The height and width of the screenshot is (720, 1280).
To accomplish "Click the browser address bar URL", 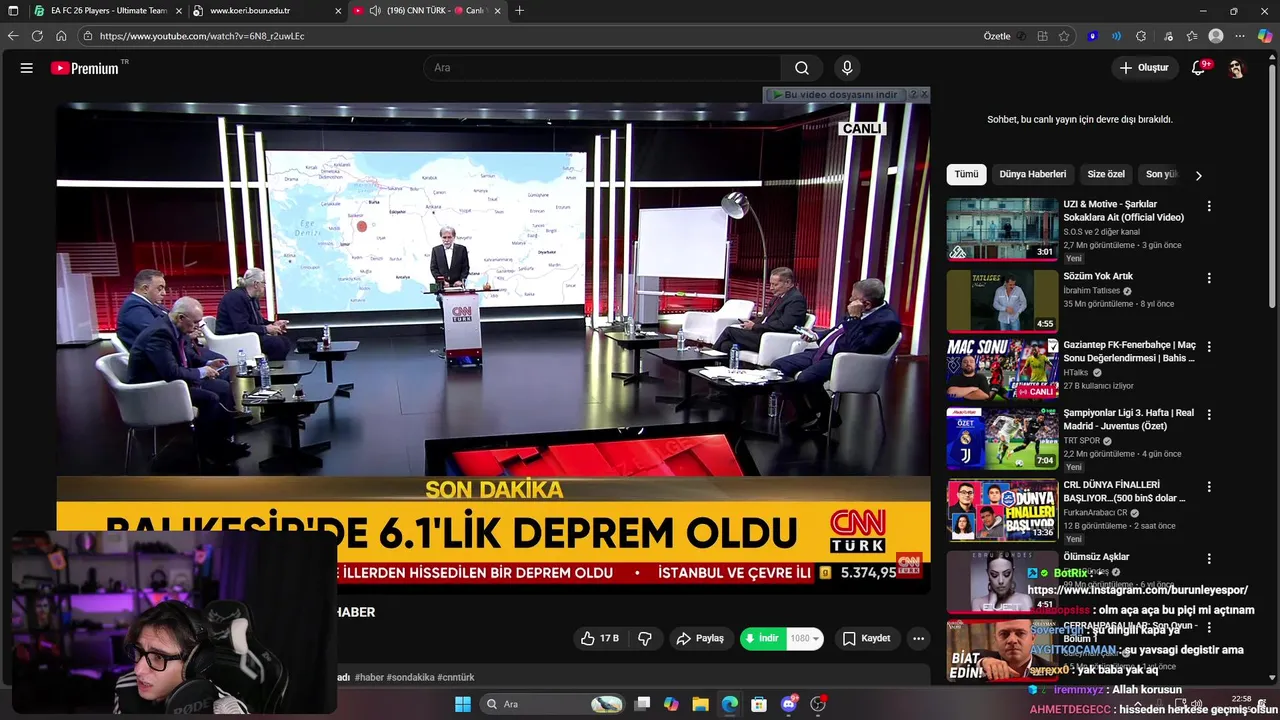I will point(202,36).
